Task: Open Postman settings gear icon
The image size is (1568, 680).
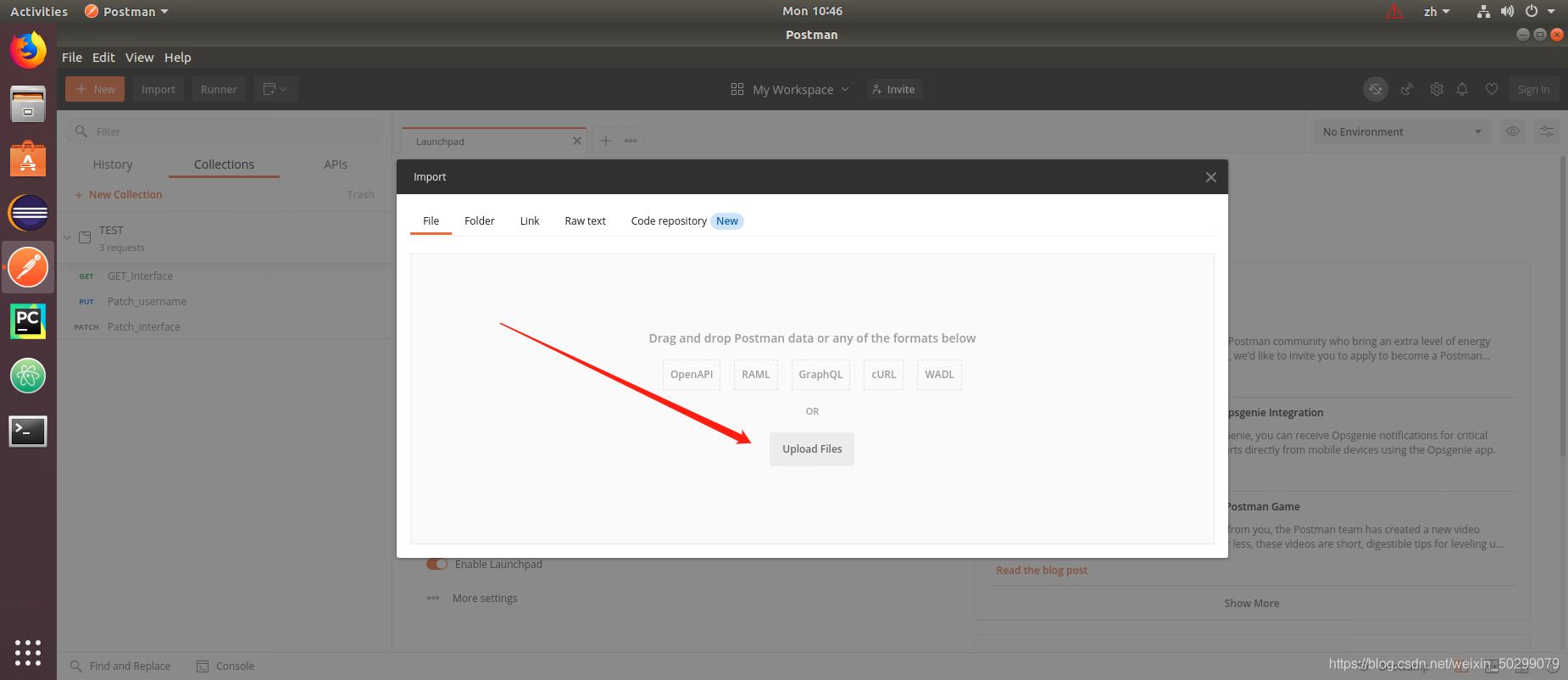Action: click(1437, 89)
